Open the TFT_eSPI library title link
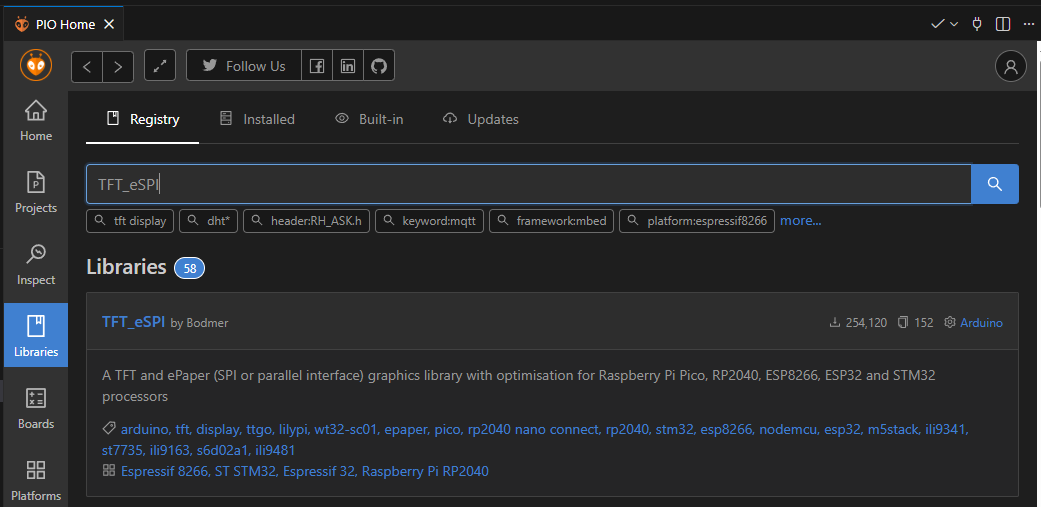 point(134,321)
